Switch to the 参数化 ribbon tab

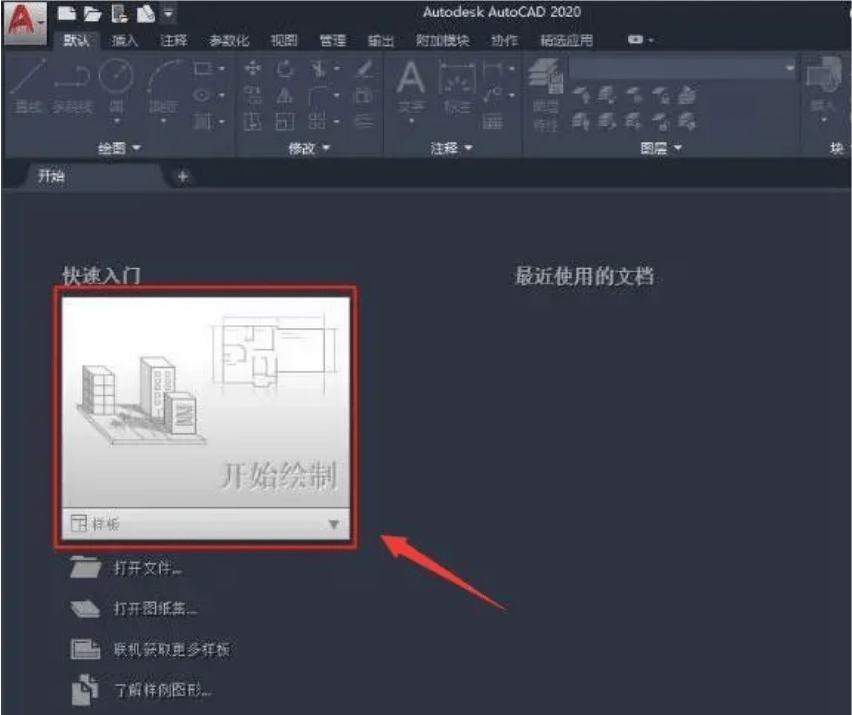click(x=229, y=40)
